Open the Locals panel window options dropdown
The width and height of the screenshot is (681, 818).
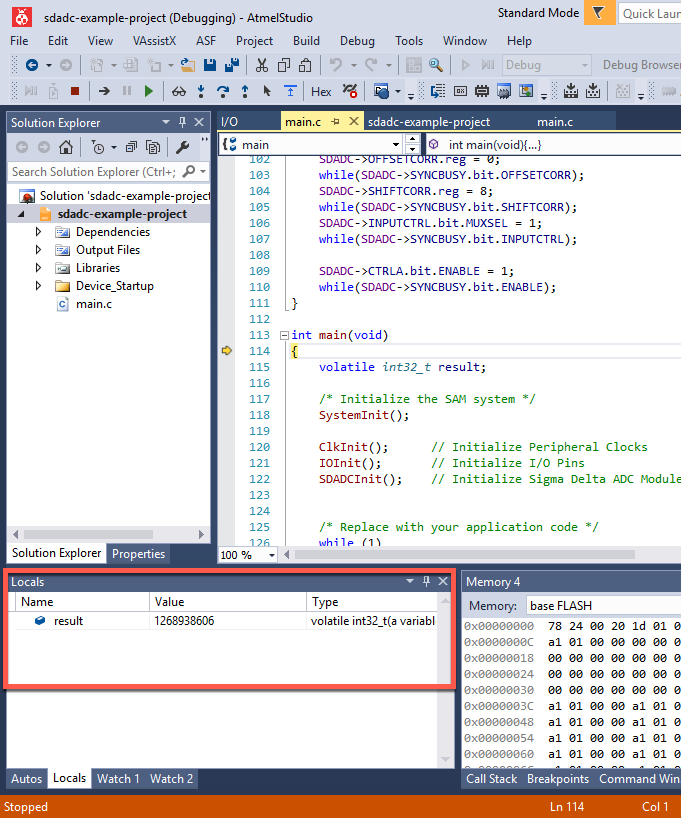pyautogui.click(x=410, y=581)
